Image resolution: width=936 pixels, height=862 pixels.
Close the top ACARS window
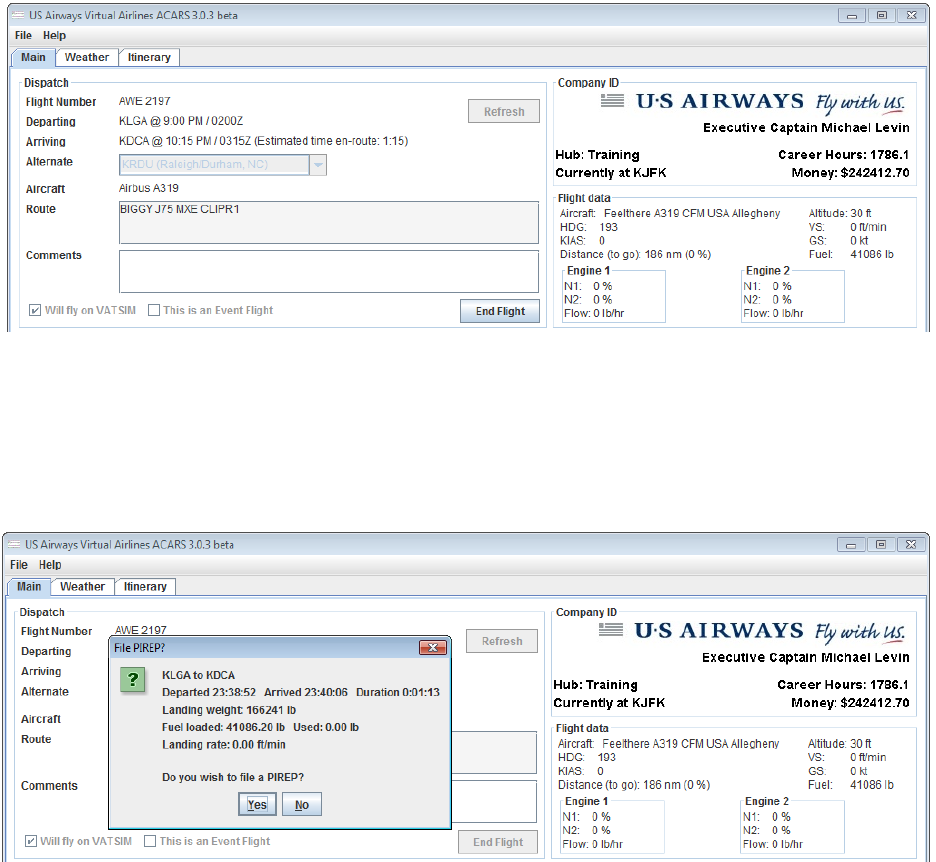point(912,16)
